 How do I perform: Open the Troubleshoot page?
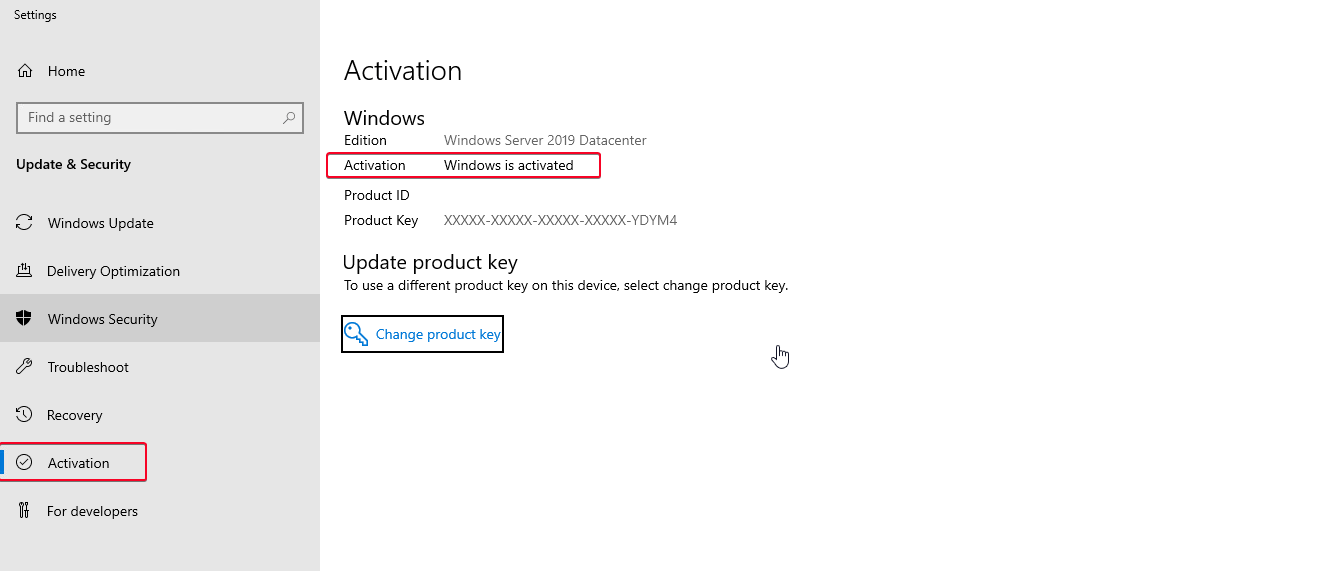point(88,367)
